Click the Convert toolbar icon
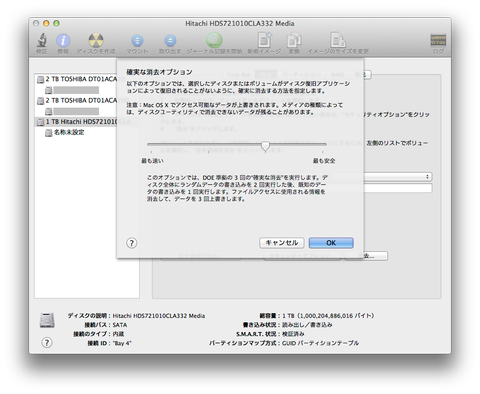Viewport: 480px width, 394px height. pos(294,40)
